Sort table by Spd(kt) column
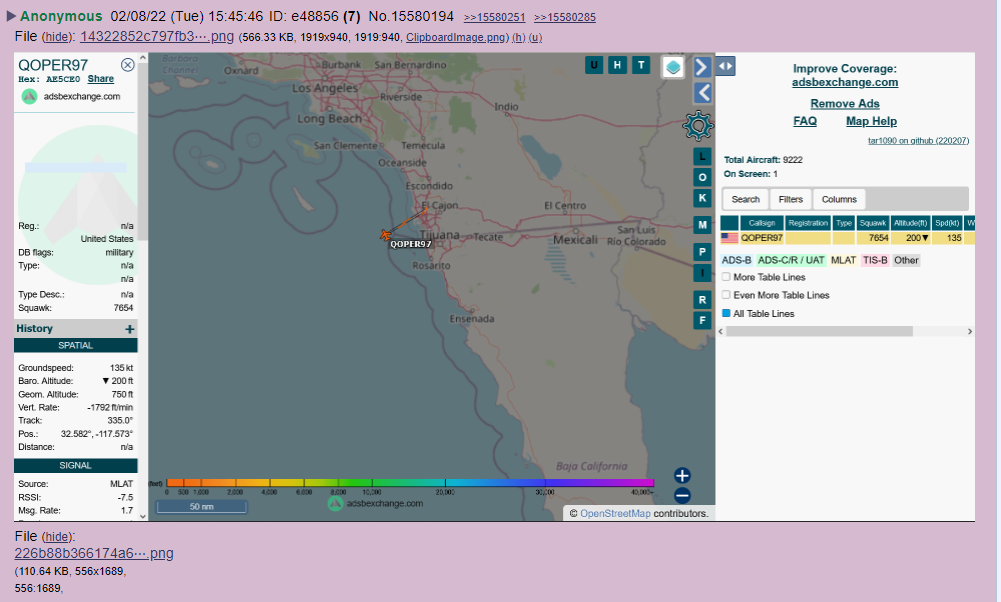1001x602 pixels. [947, 223]
